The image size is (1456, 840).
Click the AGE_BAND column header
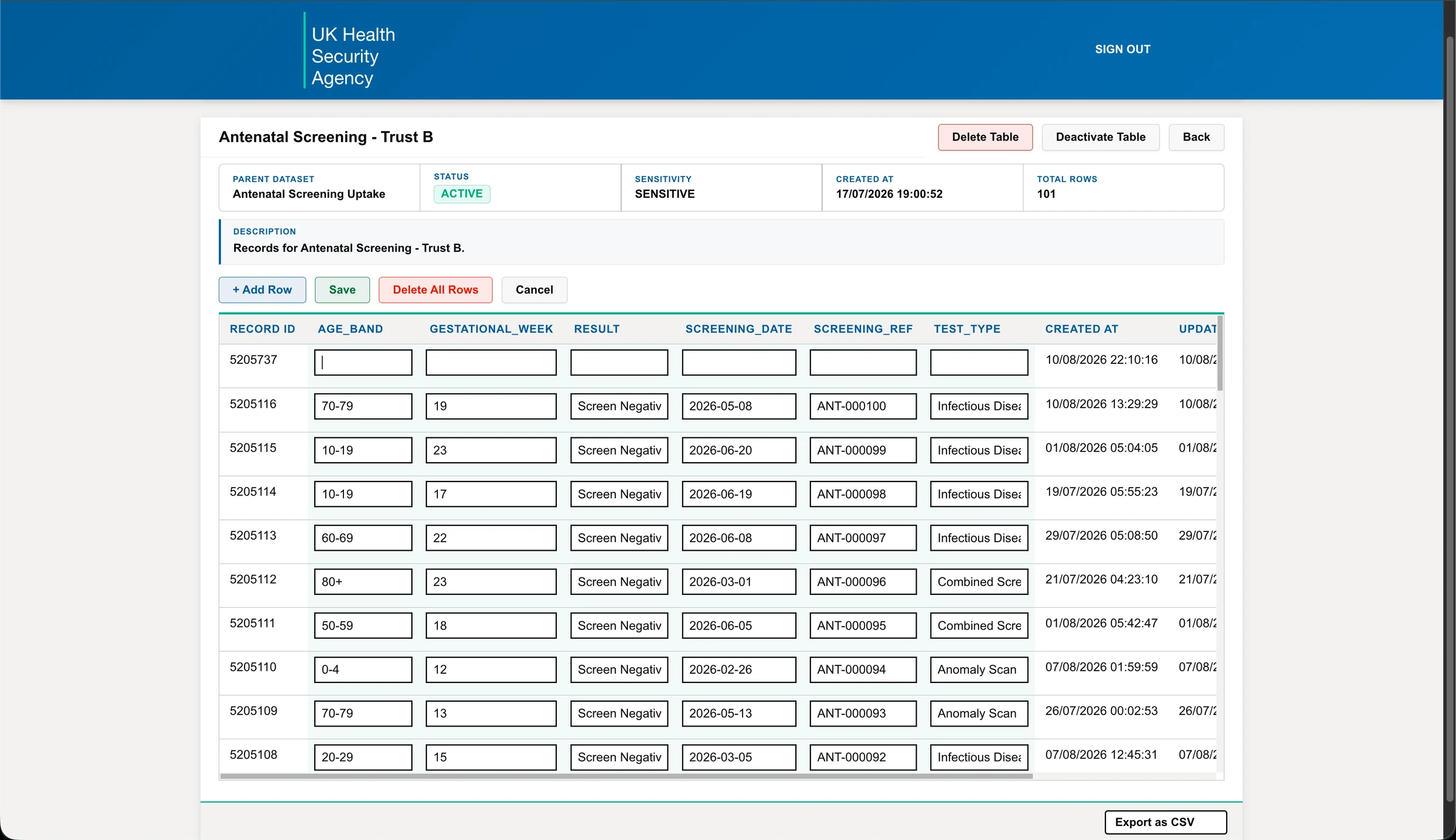350,329
